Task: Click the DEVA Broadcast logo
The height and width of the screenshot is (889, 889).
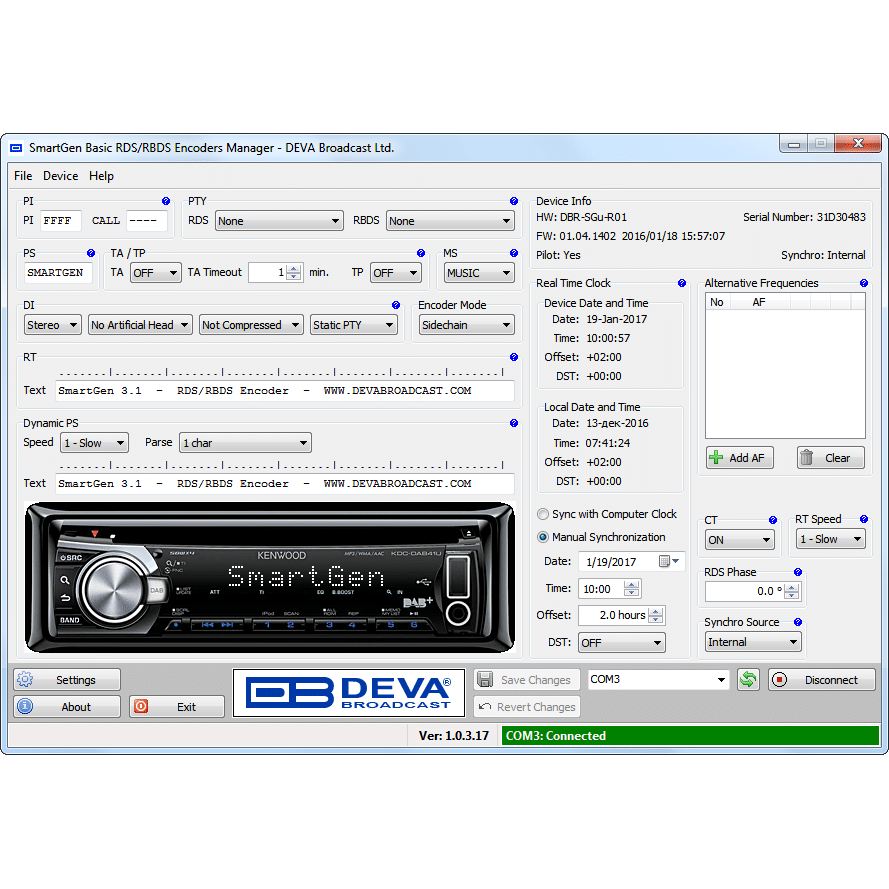Action: coord(349,692)
